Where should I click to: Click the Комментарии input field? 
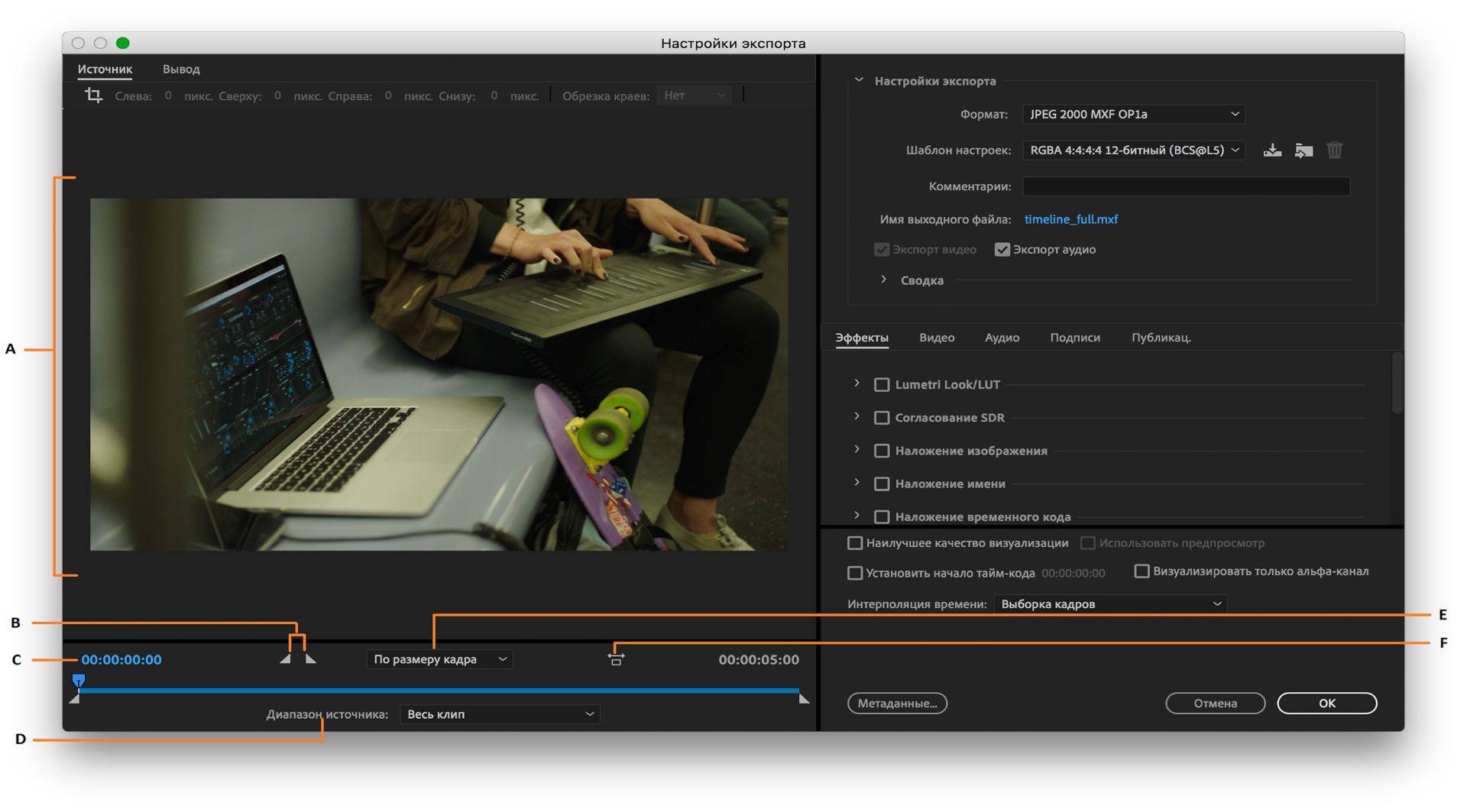coord(1186,186)
